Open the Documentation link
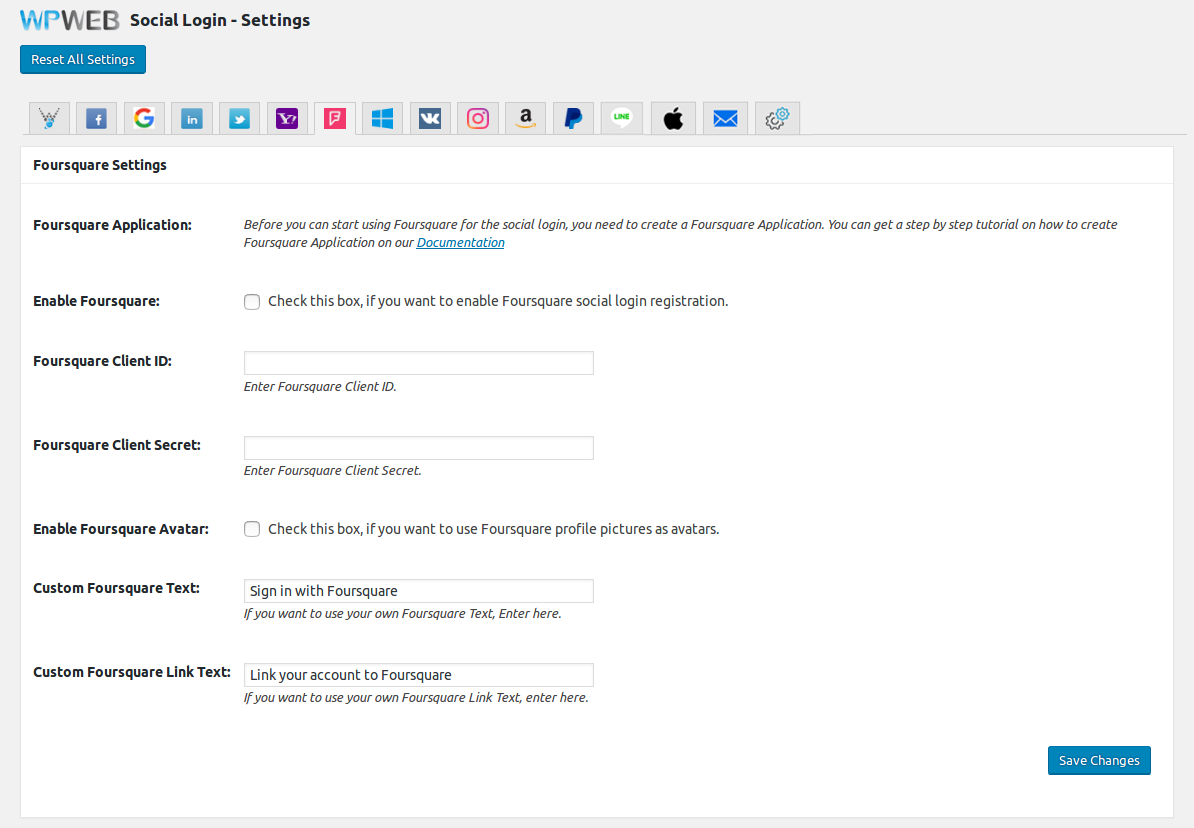The width and height of the screenshot is (1194, 828). point(460,243)
